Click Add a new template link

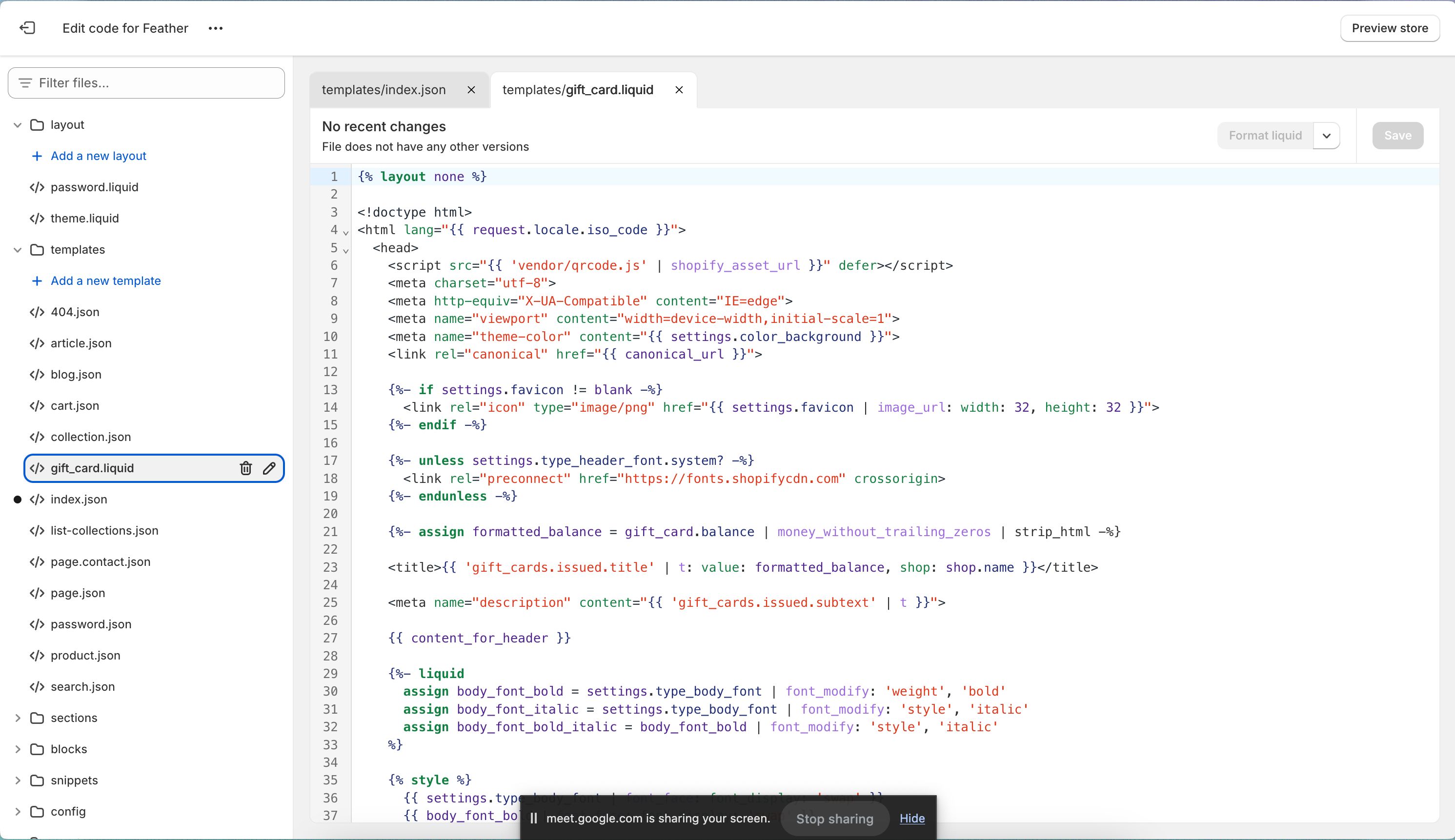click(x=105, y=281)
